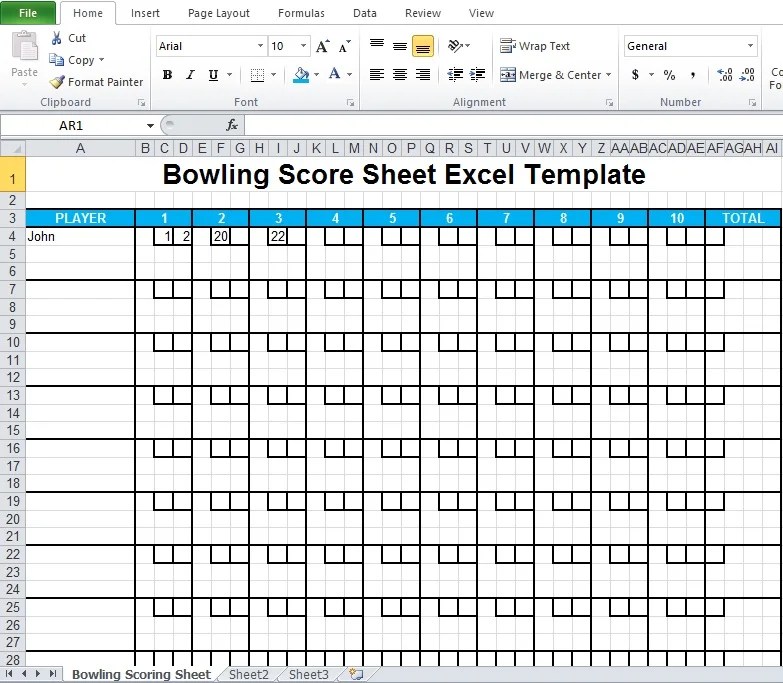The image size is (783, 683).
Task: Switch to the Review tab
Action: [422, 13]
